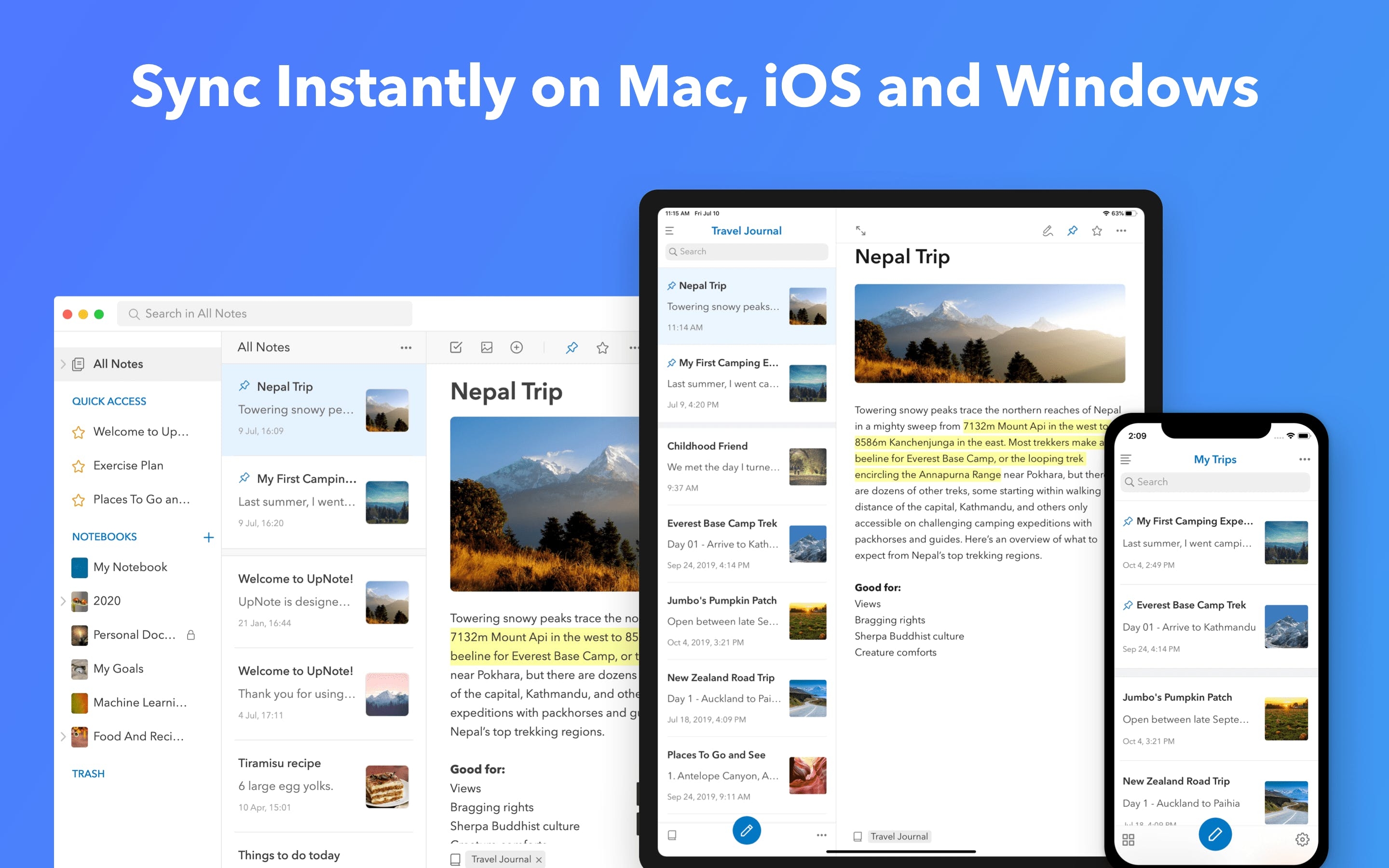Open Places To Go and See note on iPad

point(746,775)
